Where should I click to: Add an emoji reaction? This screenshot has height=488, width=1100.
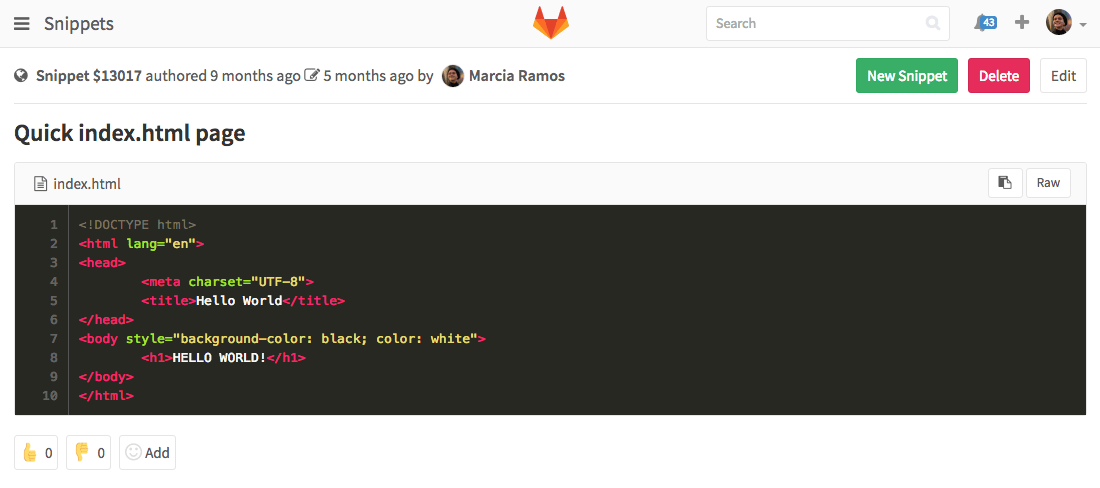tap(147, 452)
